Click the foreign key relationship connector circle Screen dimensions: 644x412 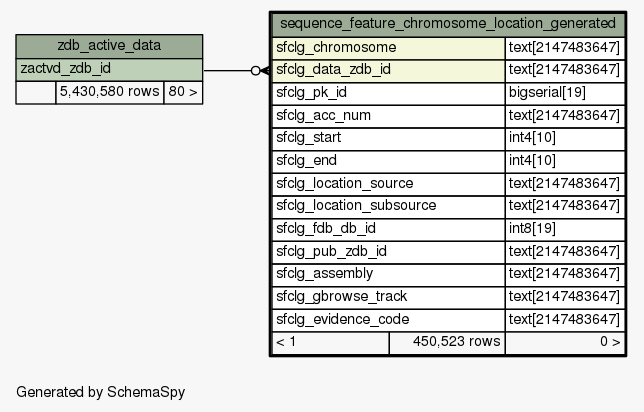[x=255, y=71]
